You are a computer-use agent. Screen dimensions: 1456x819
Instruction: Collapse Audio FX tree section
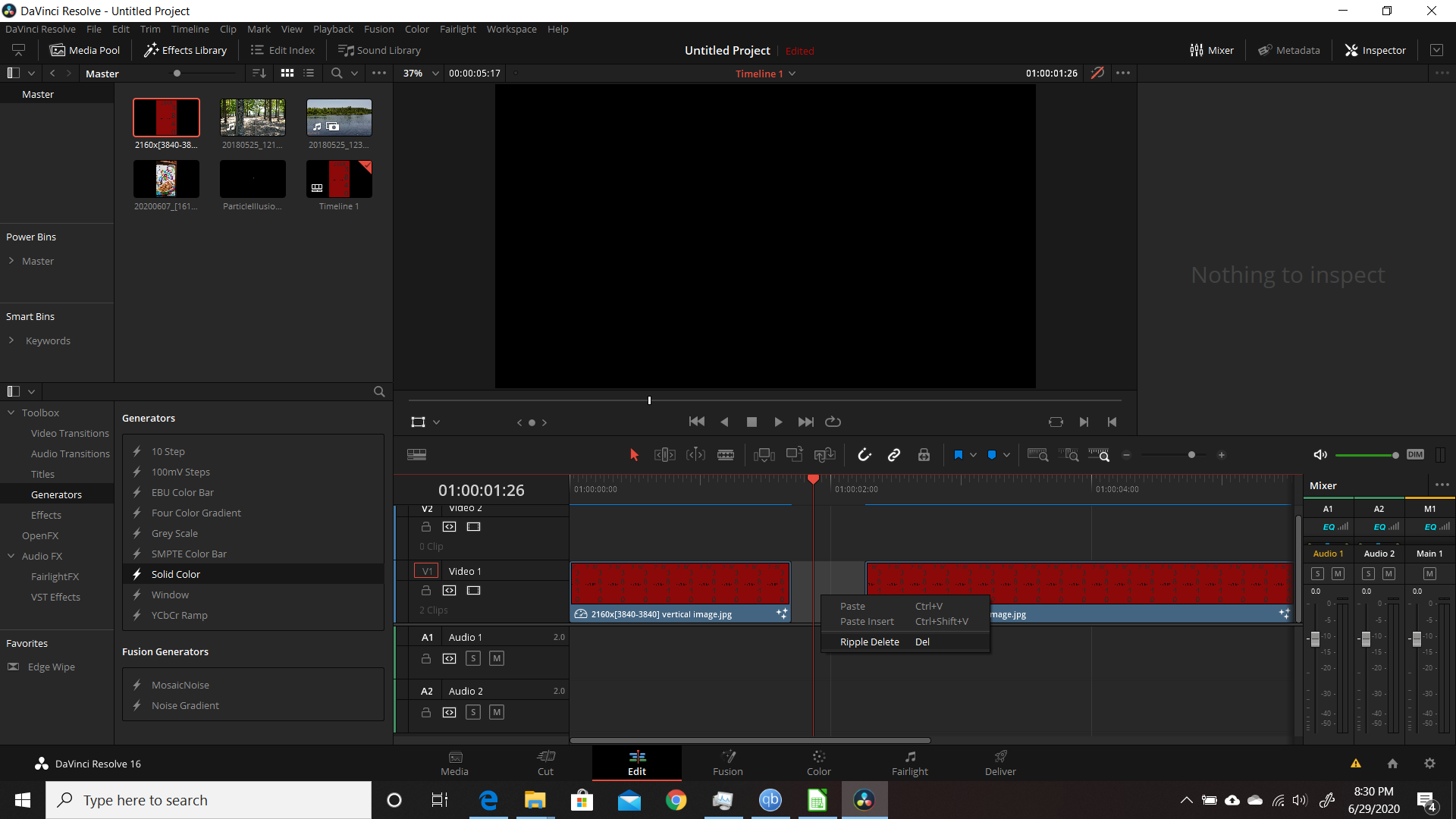(x=11, y=557)
